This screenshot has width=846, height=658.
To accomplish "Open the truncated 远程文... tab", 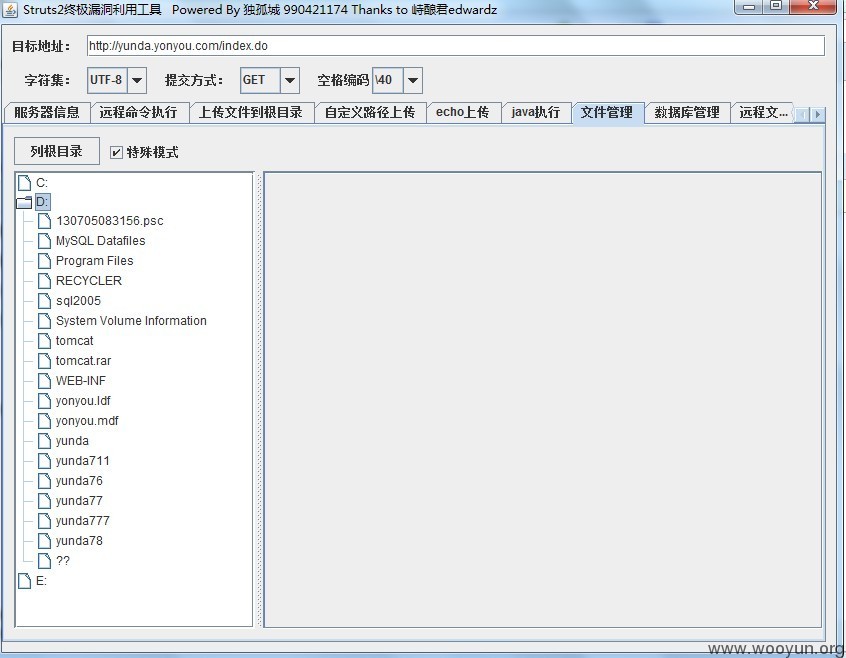I will (763, 112).
